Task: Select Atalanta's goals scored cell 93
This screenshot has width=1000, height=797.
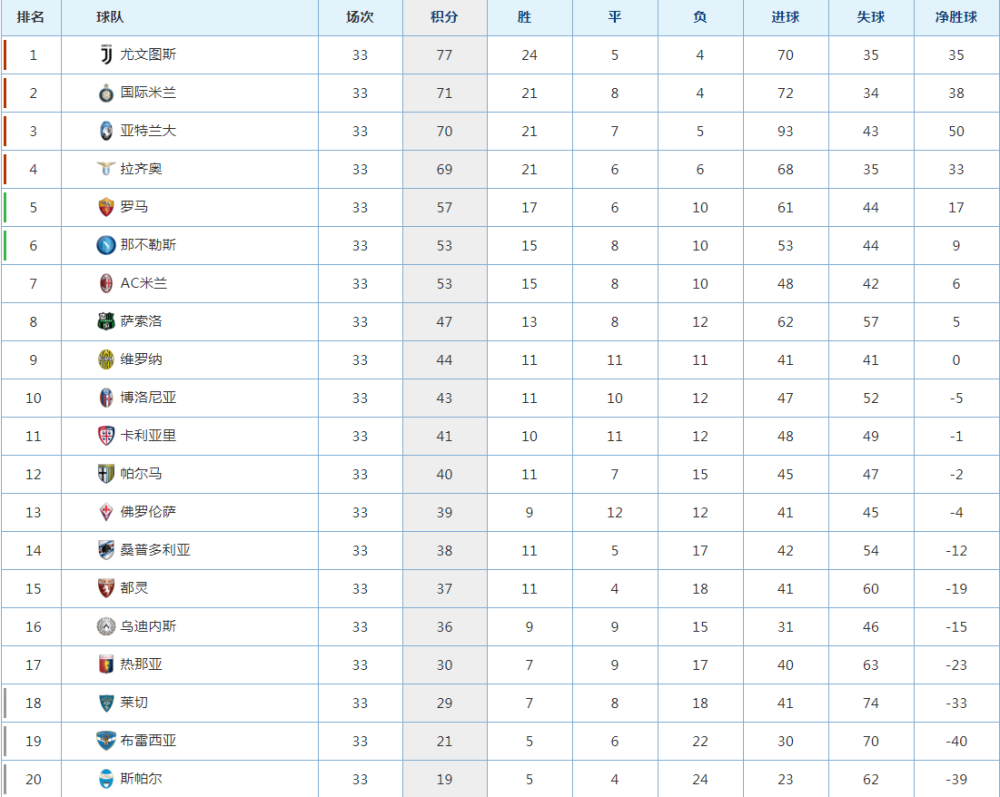Action: pos(786,131)
